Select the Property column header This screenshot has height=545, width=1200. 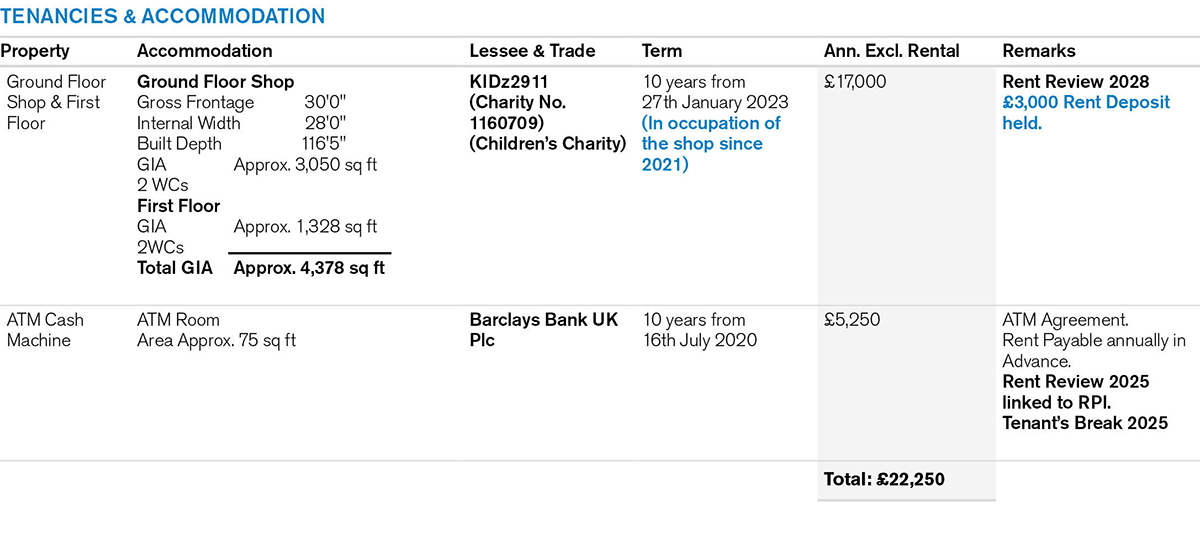tap(35, 51)
